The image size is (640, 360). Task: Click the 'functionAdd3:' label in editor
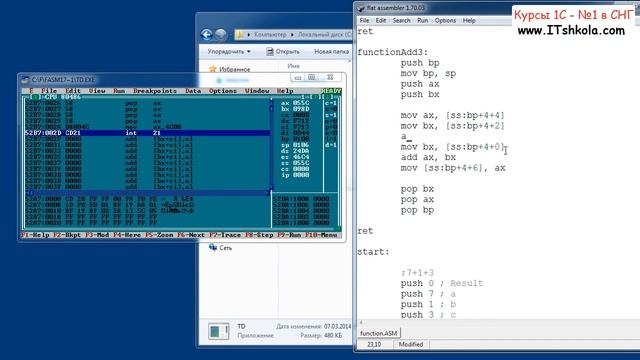pos(392,52)
